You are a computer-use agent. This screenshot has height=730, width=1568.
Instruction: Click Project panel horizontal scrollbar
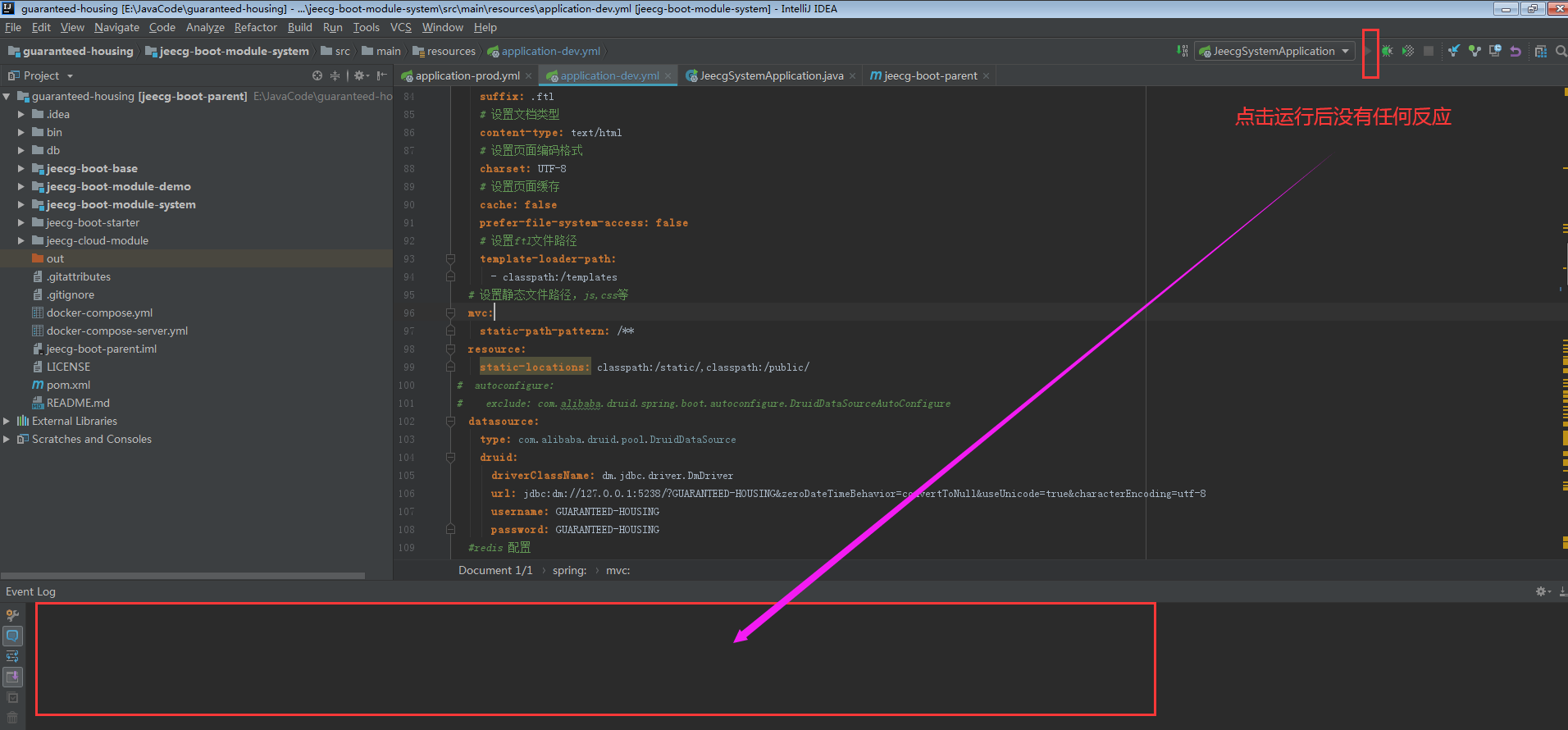tap(183, 576)
